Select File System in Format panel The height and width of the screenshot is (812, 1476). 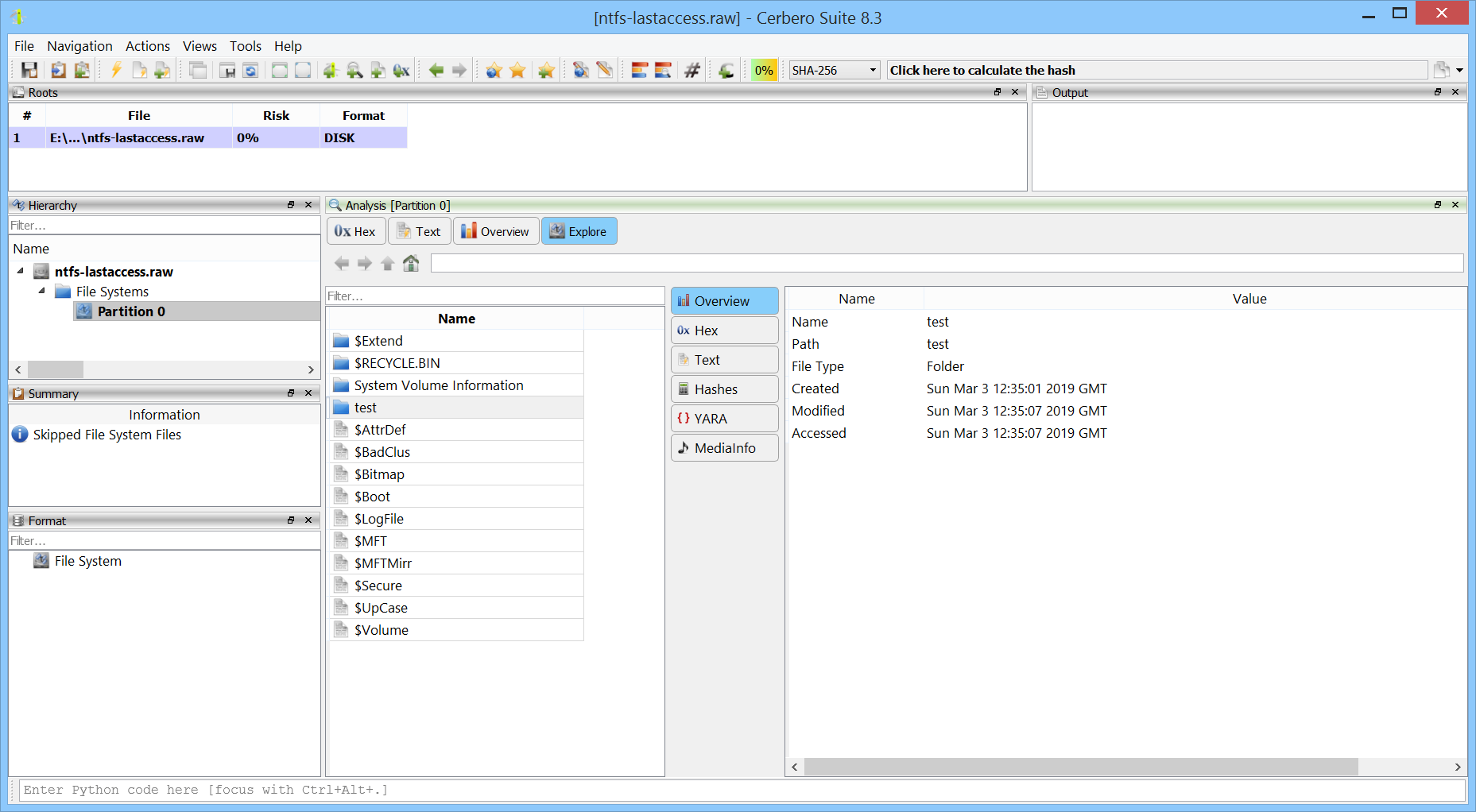(87, 561)
